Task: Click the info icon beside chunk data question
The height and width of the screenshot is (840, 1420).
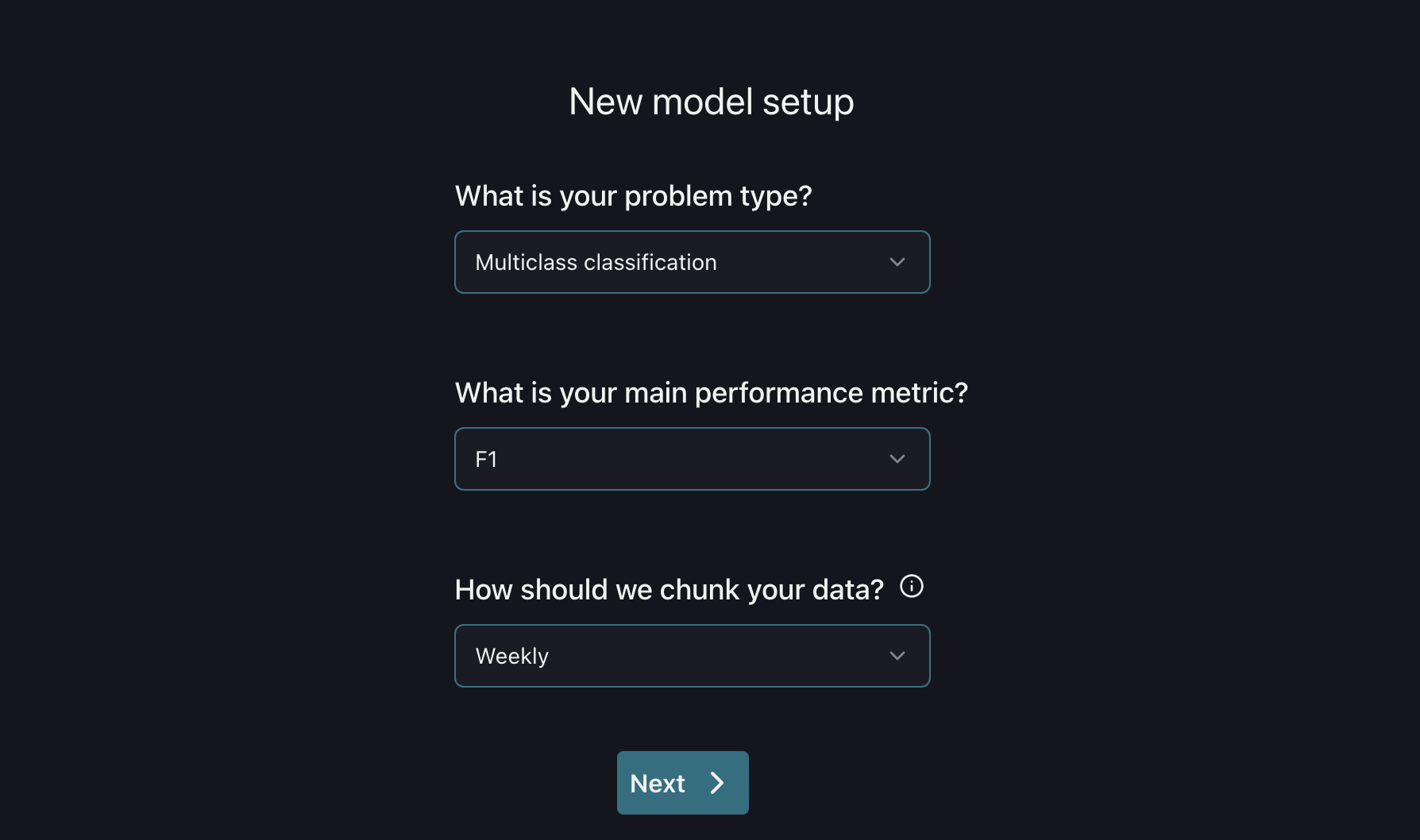Action: tap(911, 587)
